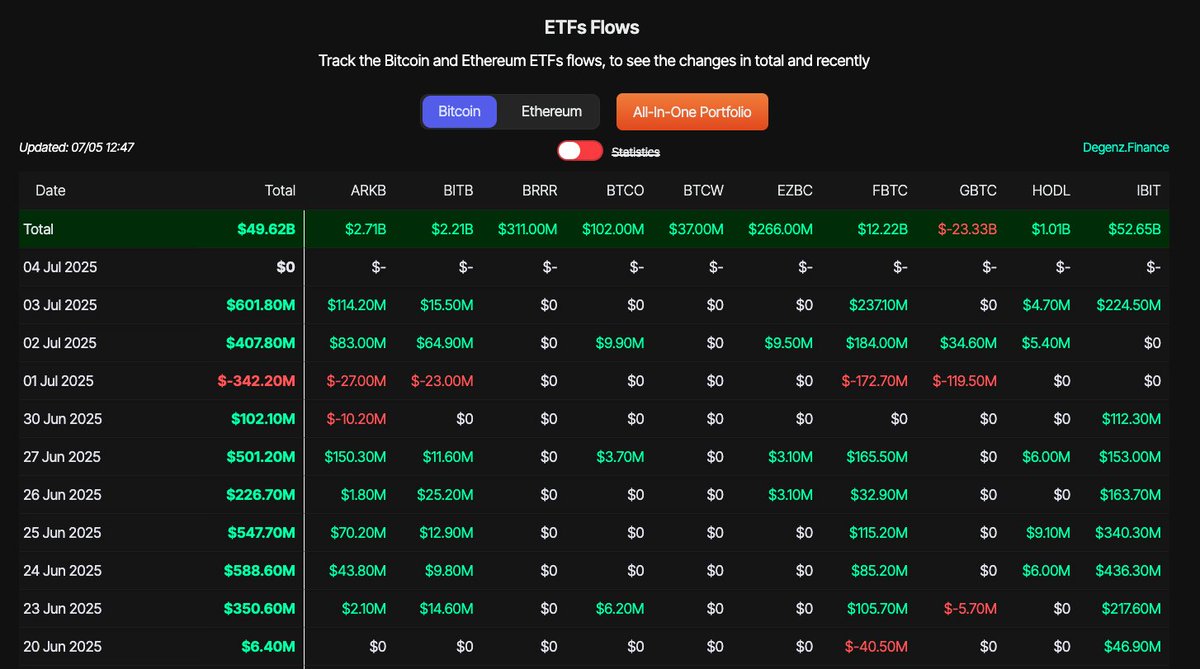The height and width of the screenshot is (669, 1200).
Task: Select the $163.70M IBIT value
Action: tap(1130, 495)
